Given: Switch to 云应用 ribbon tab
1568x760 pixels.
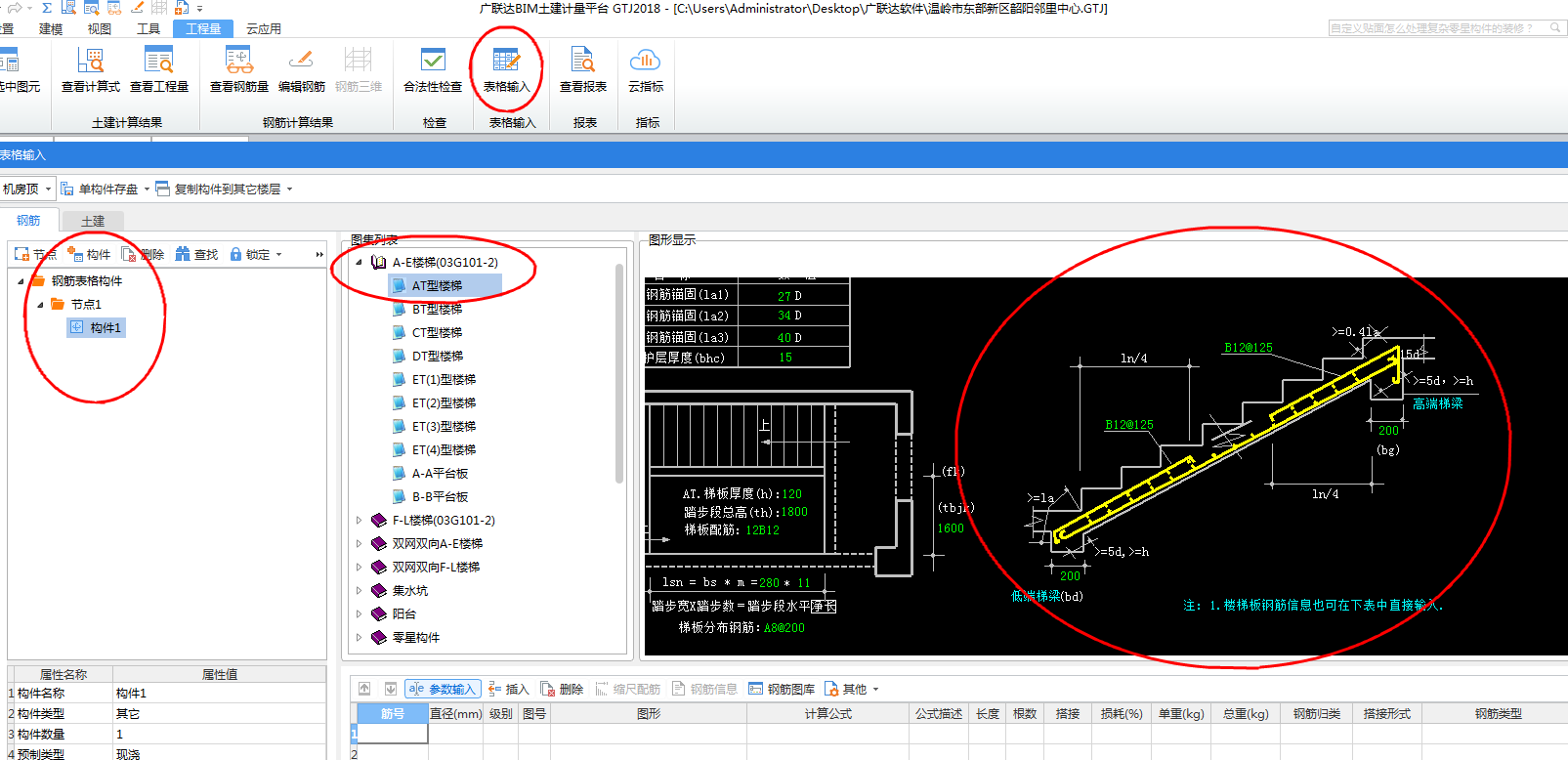Looking at the screenshot, I should click(x=263, y=28).
